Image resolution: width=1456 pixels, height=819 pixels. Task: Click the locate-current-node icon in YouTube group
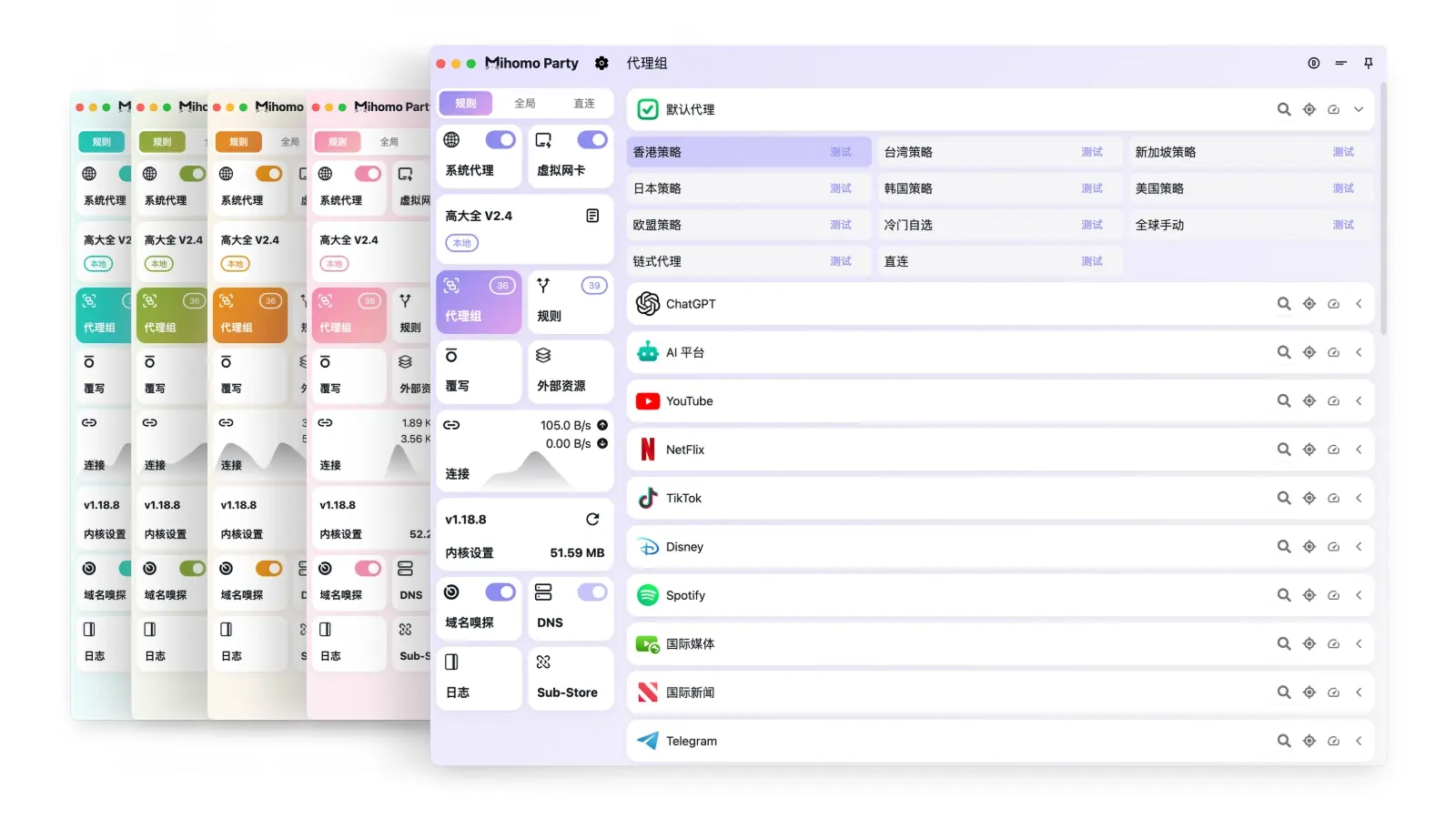pos(1309,400)
